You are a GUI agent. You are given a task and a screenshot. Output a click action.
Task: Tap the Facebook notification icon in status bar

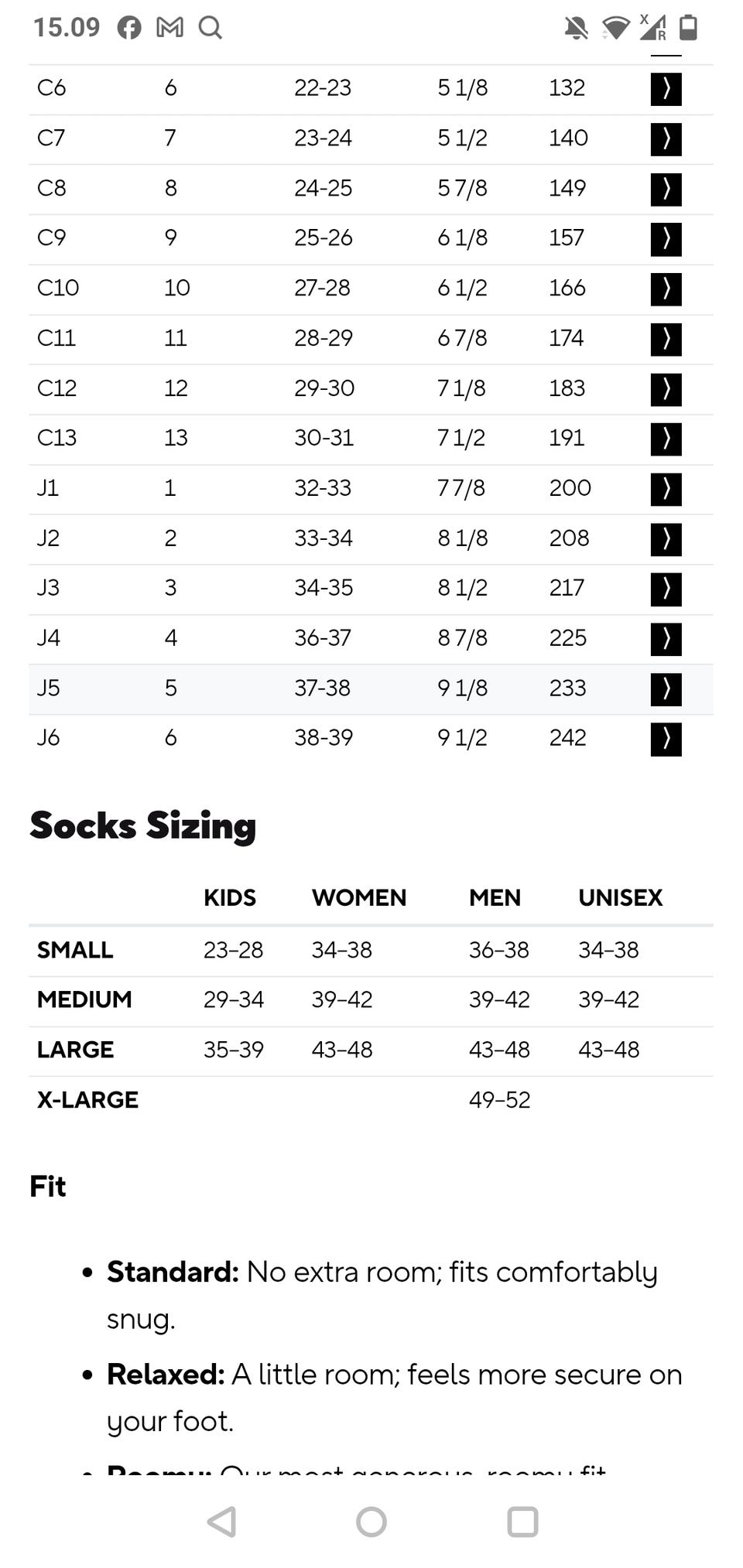[x=129, y=28]
